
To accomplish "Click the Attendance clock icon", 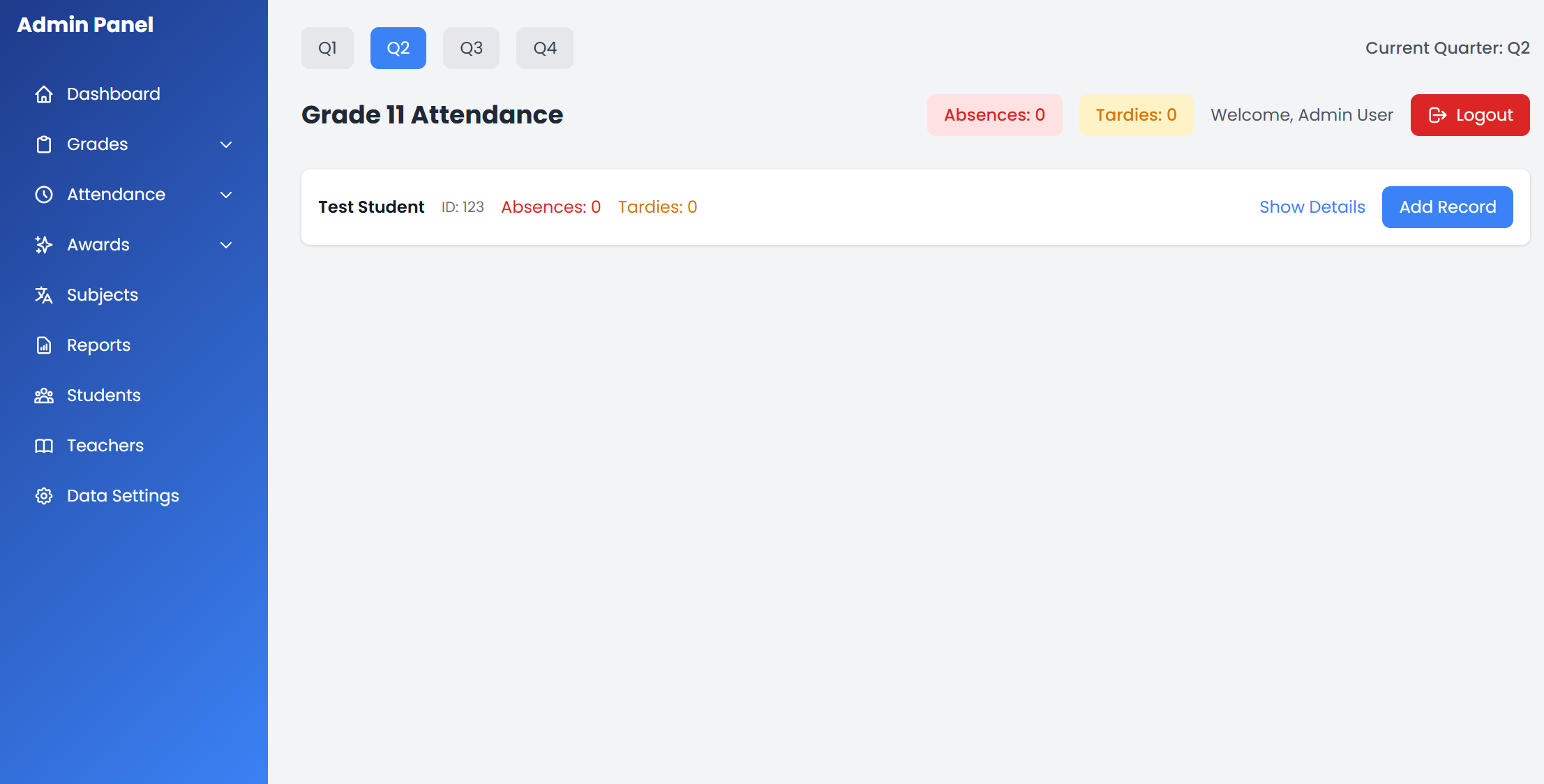I will (44, 195).
